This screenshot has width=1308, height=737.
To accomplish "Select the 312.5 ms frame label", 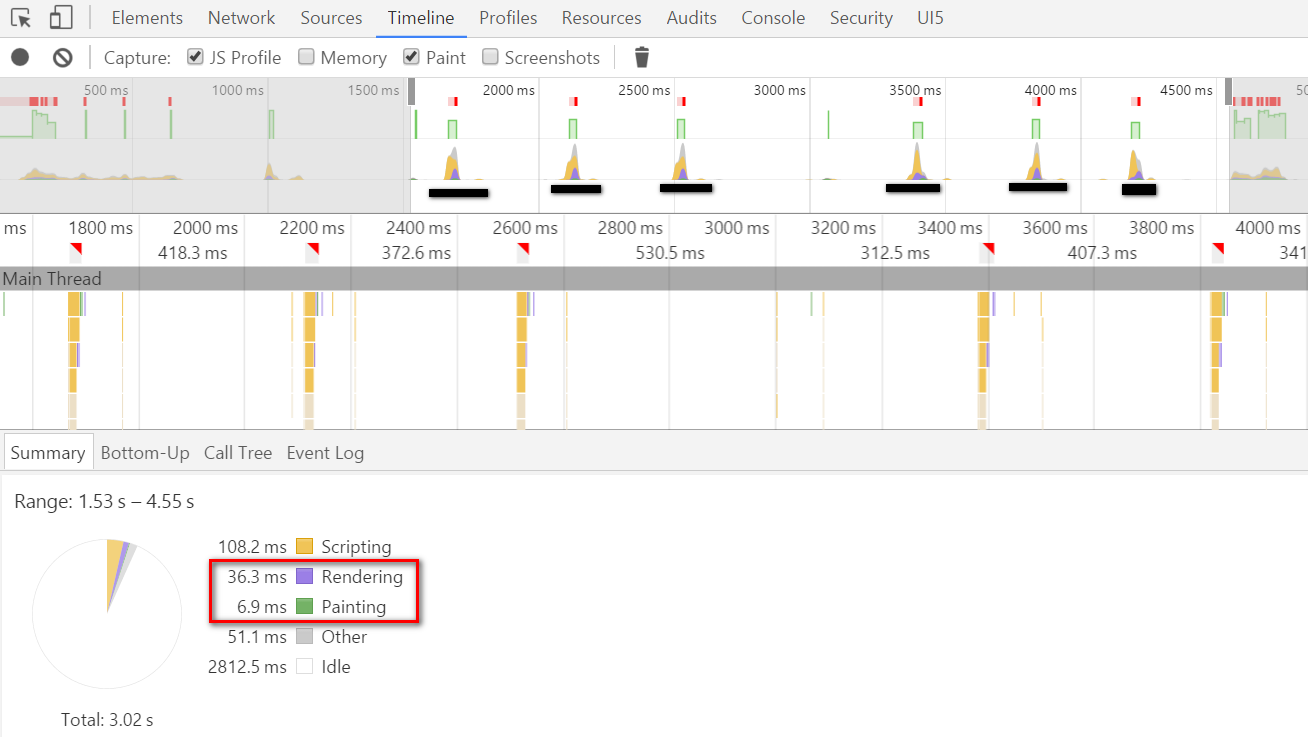I will tap(895, 253).
